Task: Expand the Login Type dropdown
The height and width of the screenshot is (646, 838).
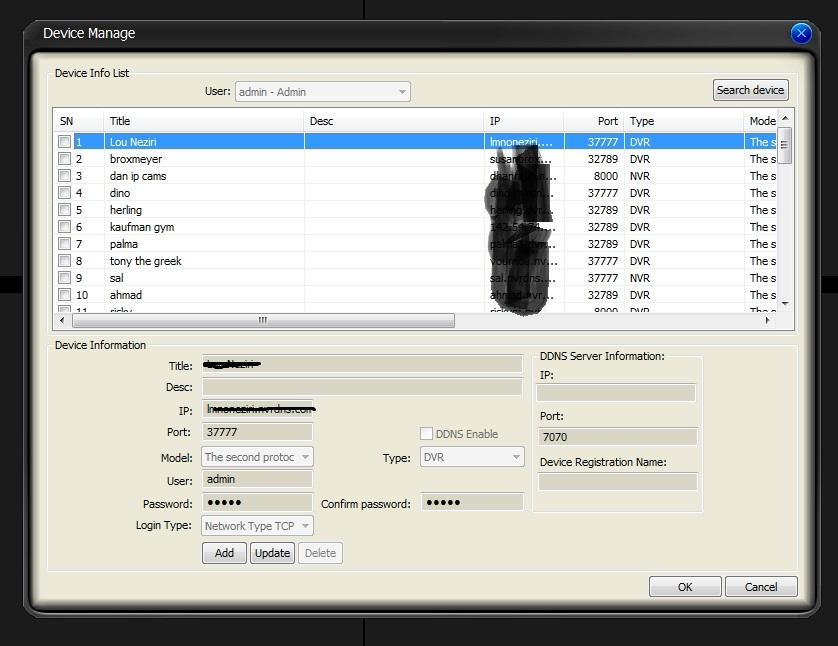Action: (258, 526)
